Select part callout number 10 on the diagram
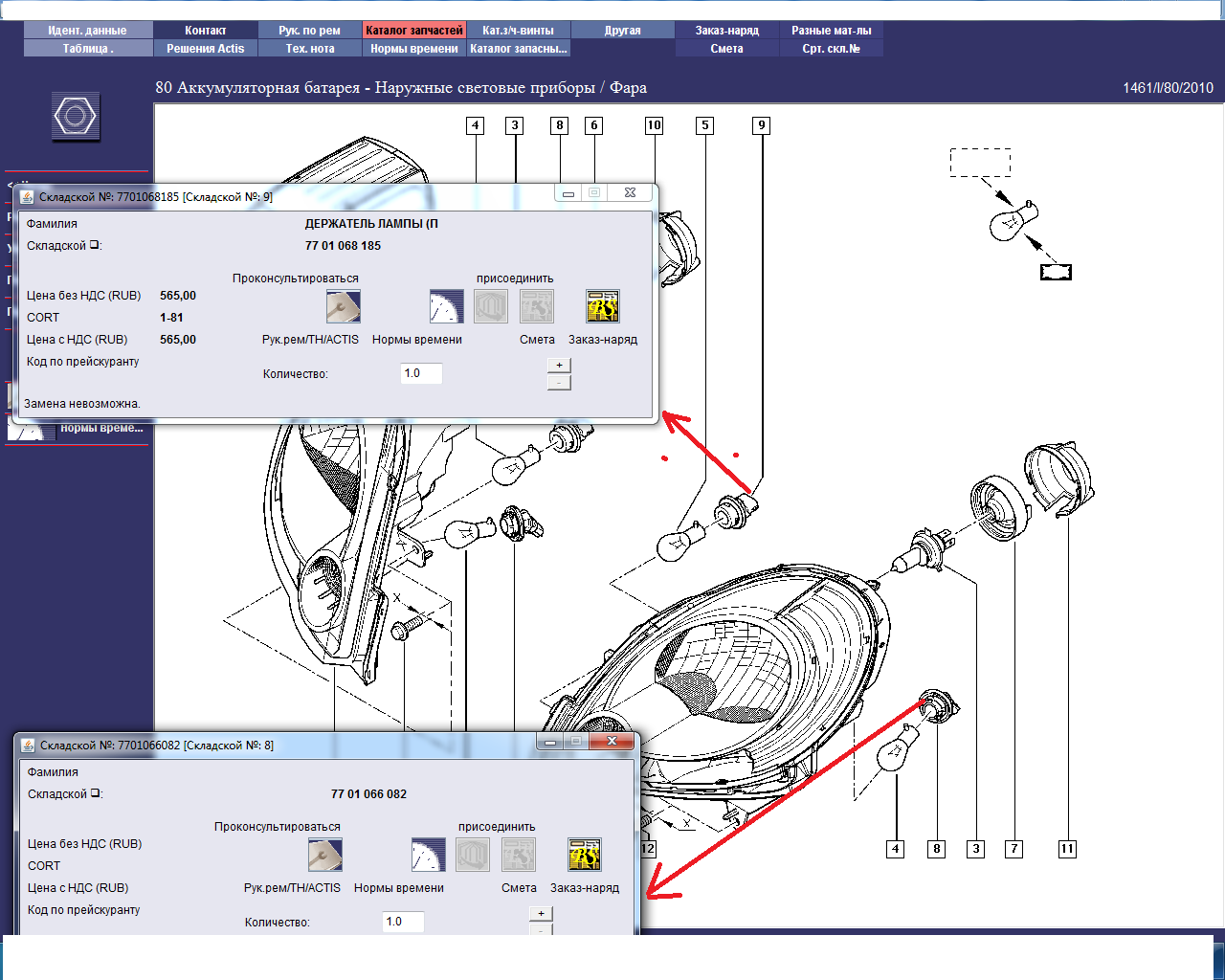 click(x=655, y=125)
